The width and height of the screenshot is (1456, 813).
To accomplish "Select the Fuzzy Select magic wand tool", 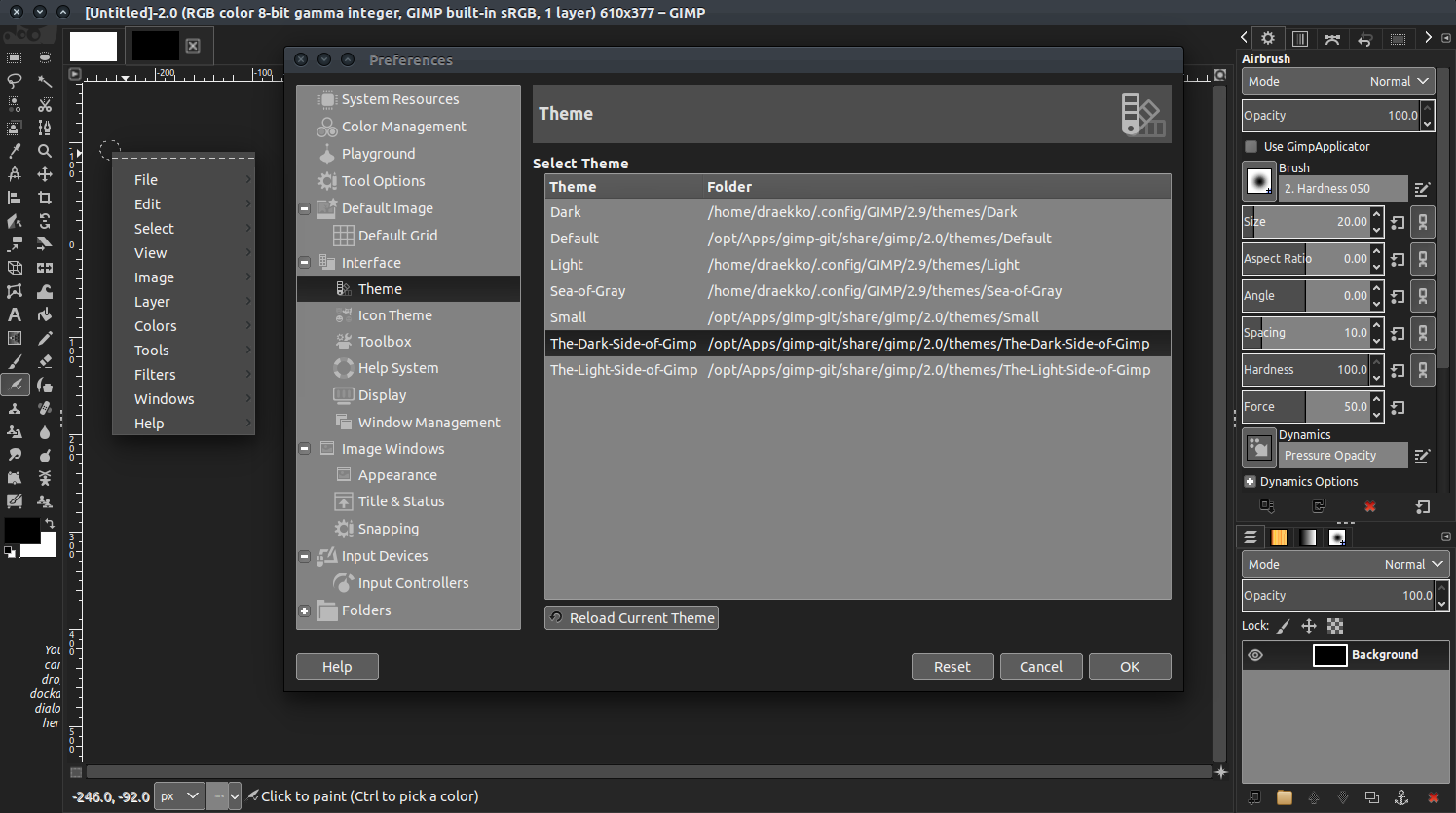I will tap(45, 81).
